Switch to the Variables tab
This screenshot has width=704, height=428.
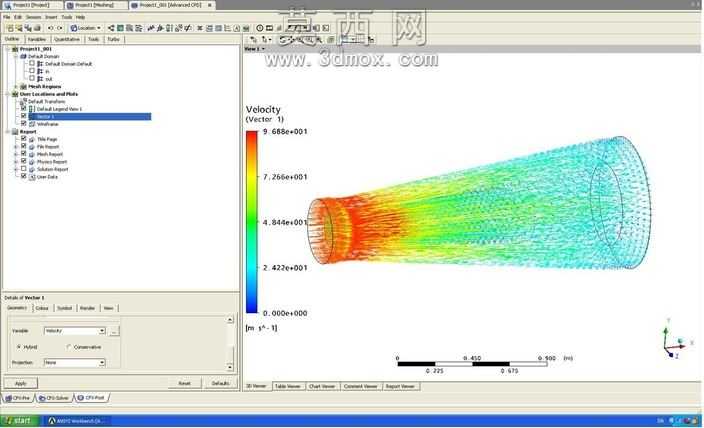[x=37, y=40]
